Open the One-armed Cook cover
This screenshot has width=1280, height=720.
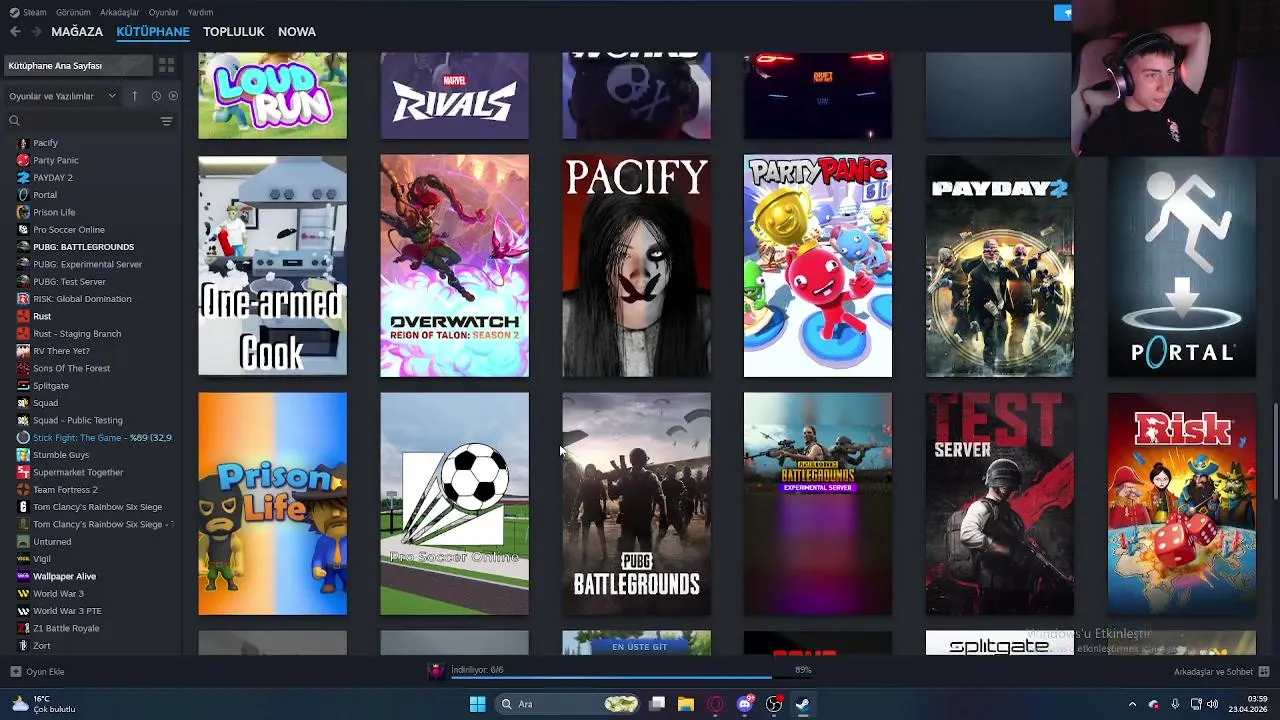(272, 266)
